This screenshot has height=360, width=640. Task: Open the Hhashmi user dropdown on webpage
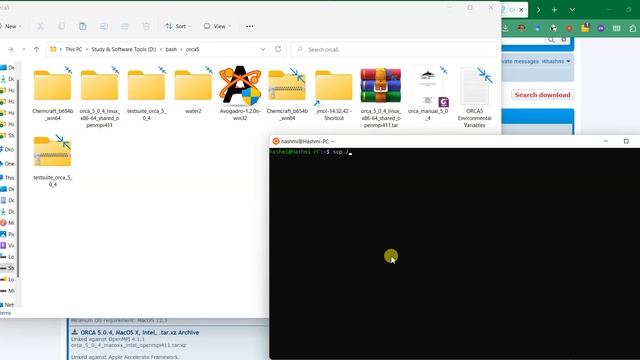pos(556,61)
